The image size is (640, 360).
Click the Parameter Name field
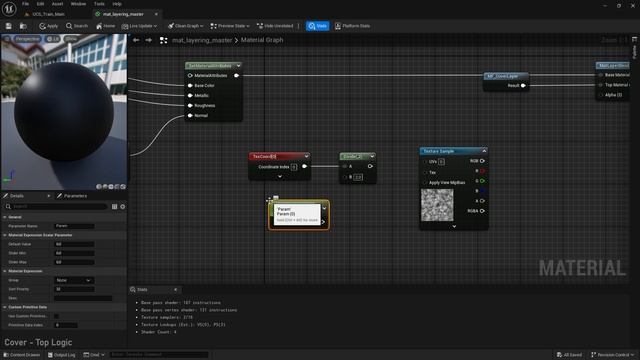[x=74, y=226]
